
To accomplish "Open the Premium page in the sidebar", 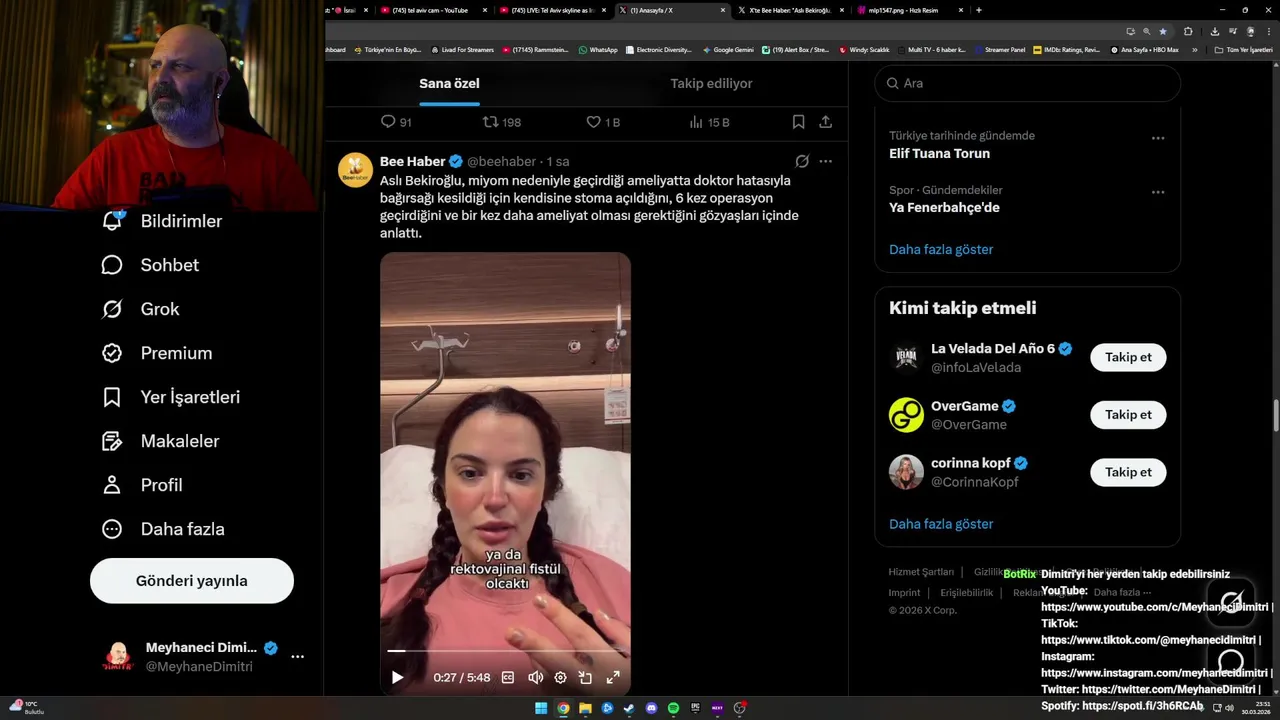I will [x=157, y=353].
